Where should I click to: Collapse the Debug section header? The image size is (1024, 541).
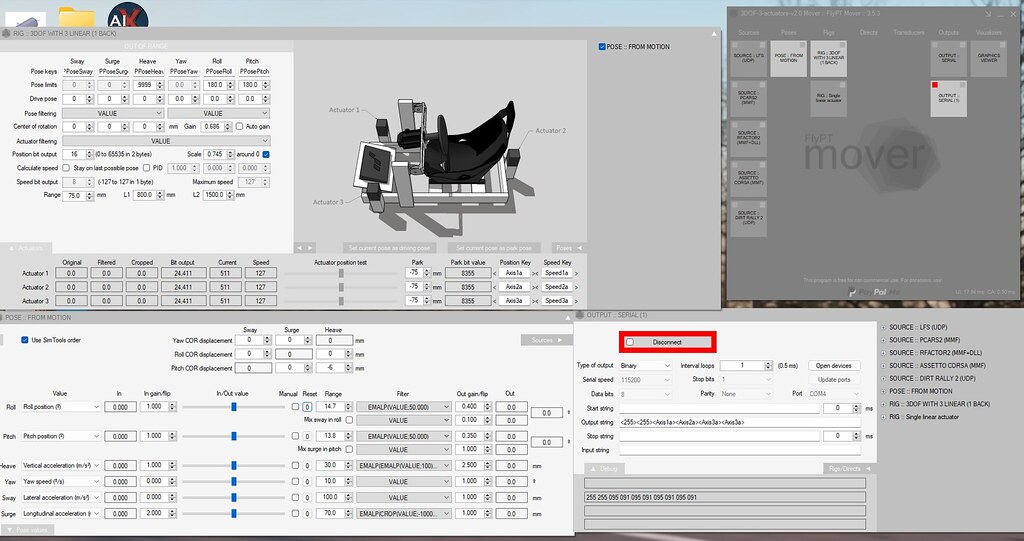point(604,468)
